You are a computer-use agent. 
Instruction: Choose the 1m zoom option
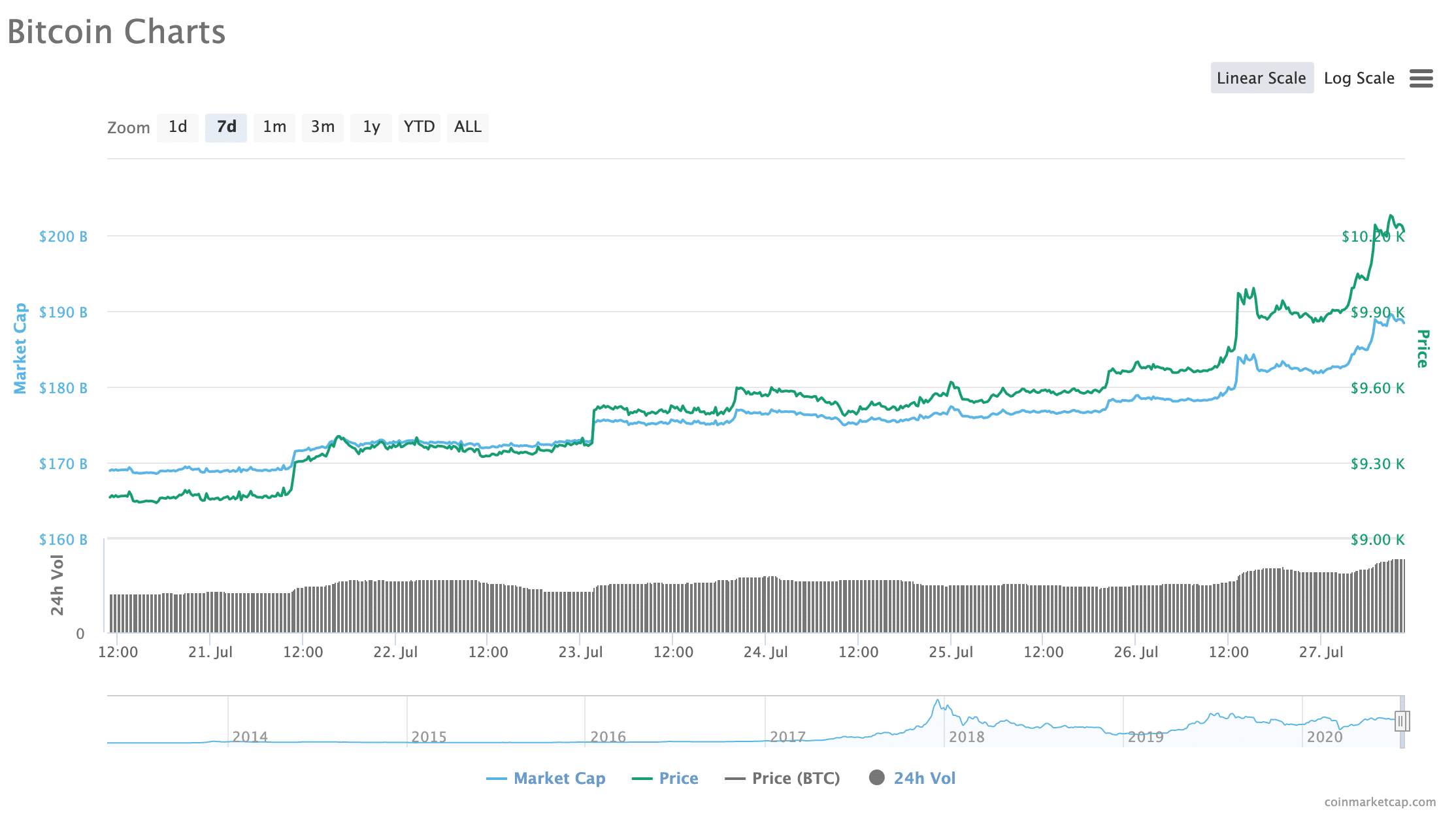click(274, 127)
